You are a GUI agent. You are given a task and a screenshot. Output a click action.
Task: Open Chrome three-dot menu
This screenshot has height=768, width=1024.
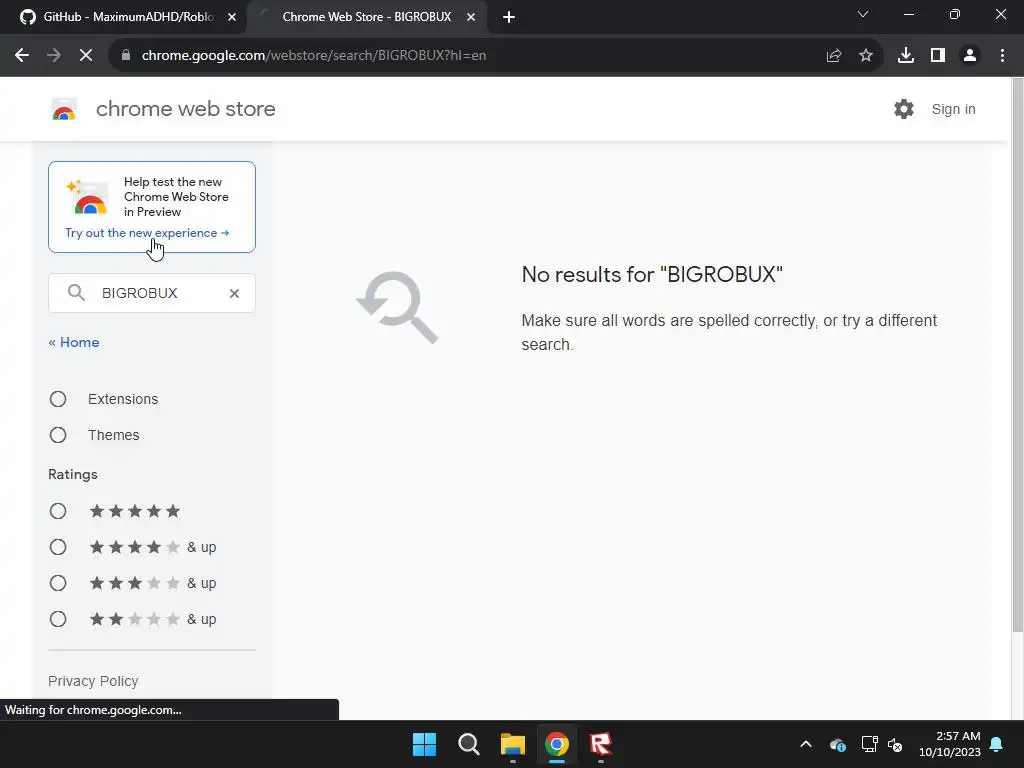[1002, 56]
